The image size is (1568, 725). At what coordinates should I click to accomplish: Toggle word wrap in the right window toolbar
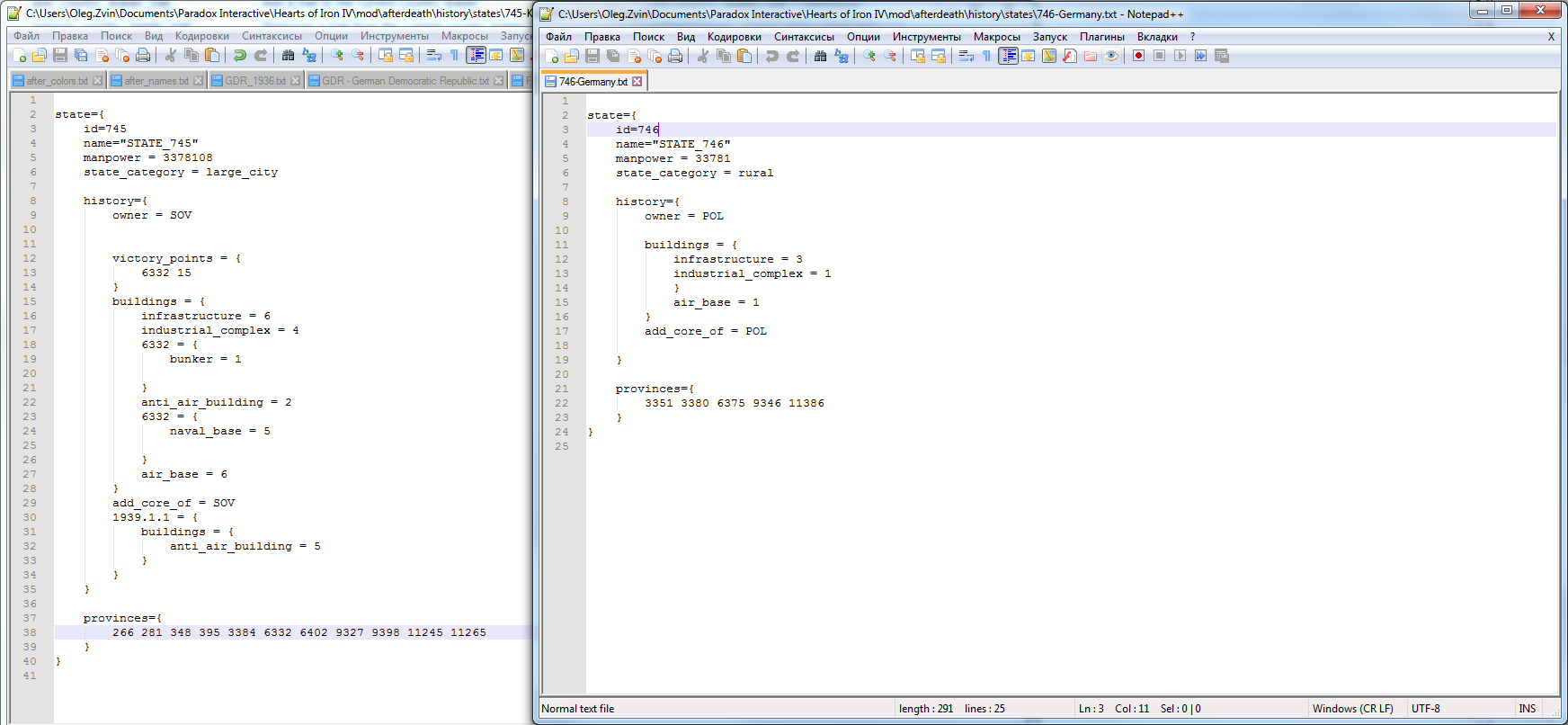[x=967, y=56]
